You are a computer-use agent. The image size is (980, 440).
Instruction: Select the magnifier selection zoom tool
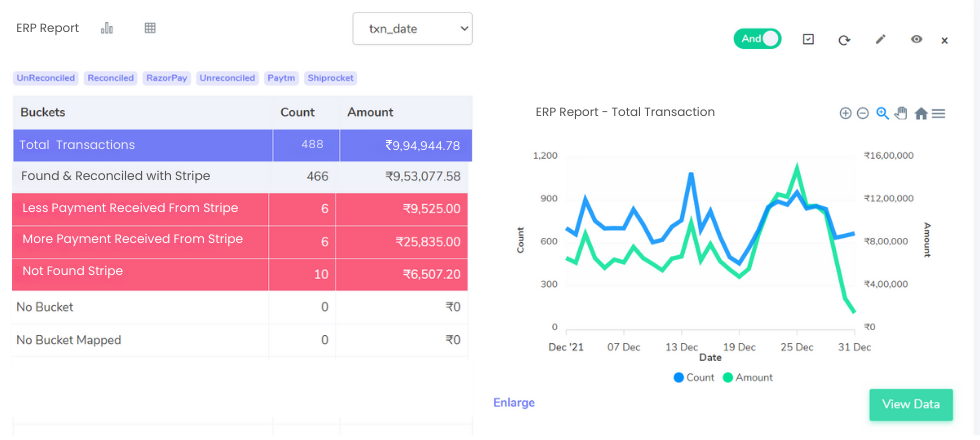point(882,114)
